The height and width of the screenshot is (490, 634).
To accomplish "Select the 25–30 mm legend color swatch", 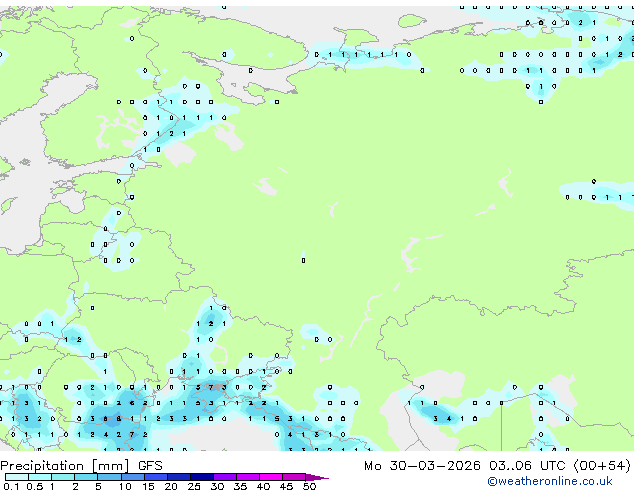I will (202, 477).
